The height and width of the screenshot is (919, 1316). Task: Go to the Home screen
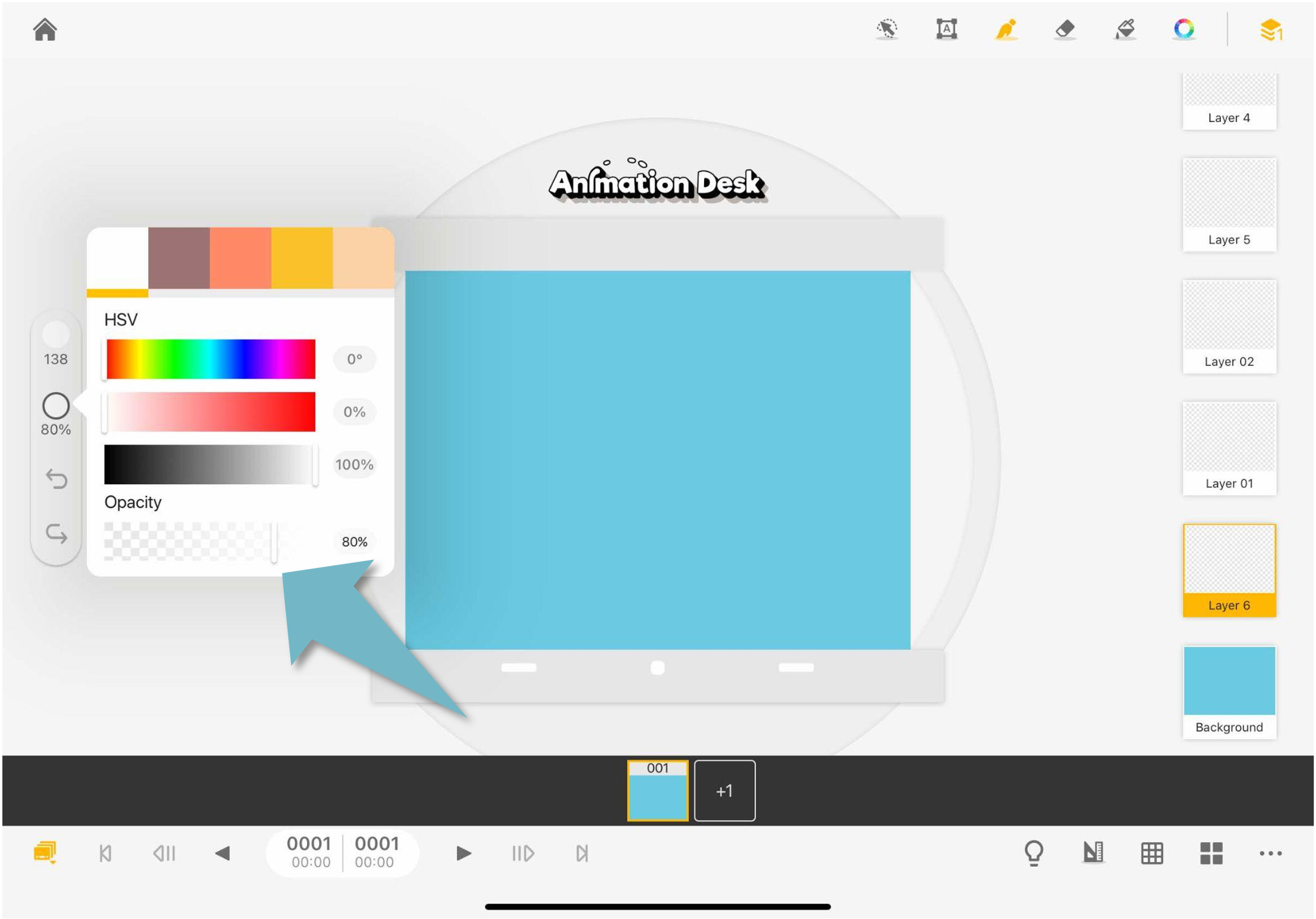point(44,29)
